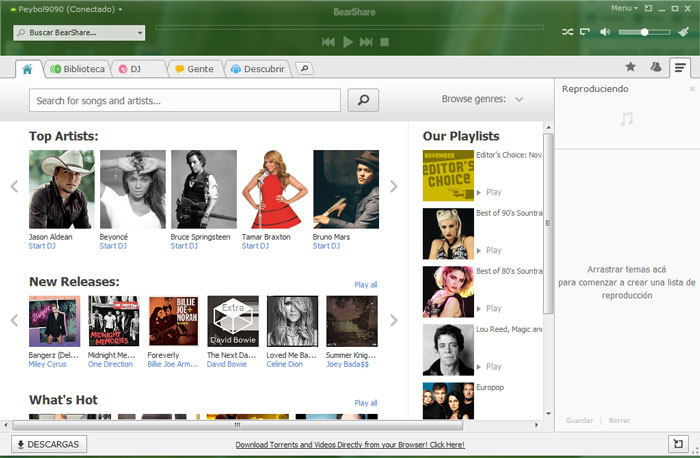Mute the volume speaker icon
The height and width of the screenshot is (458, 700).
pos(605,32)
